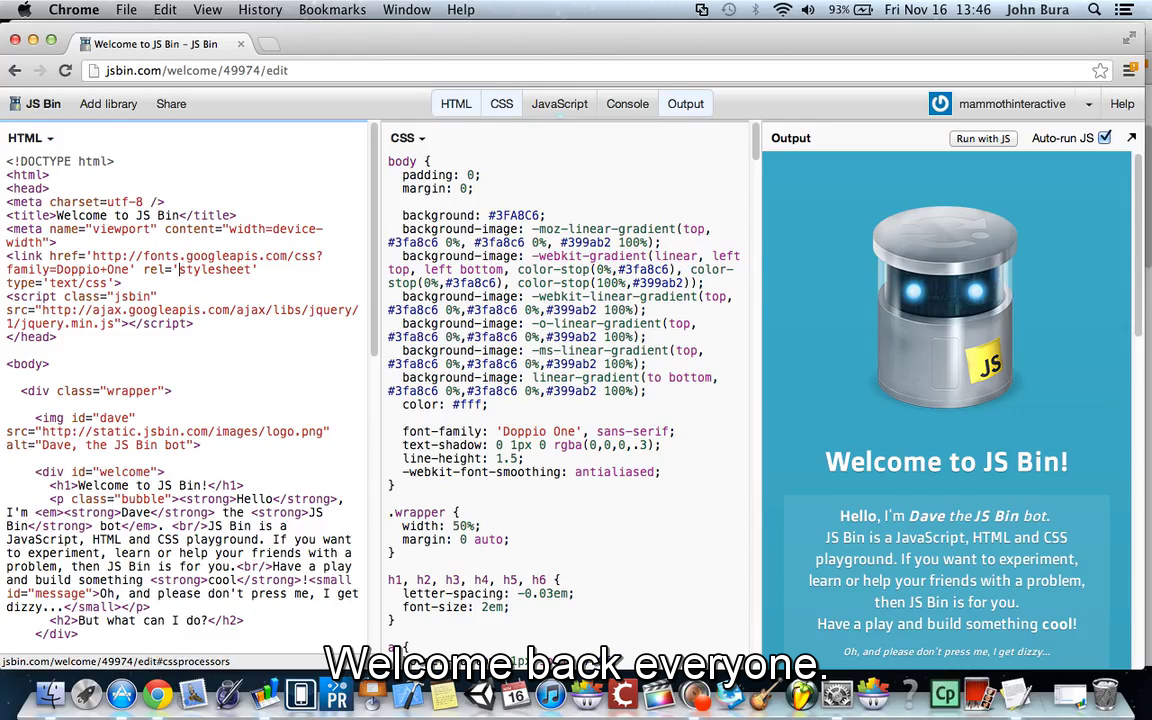Toggle the JavaScript panel button
Image resolution: width=1152 pixels, height=720 pixels.
coord(560,104)
